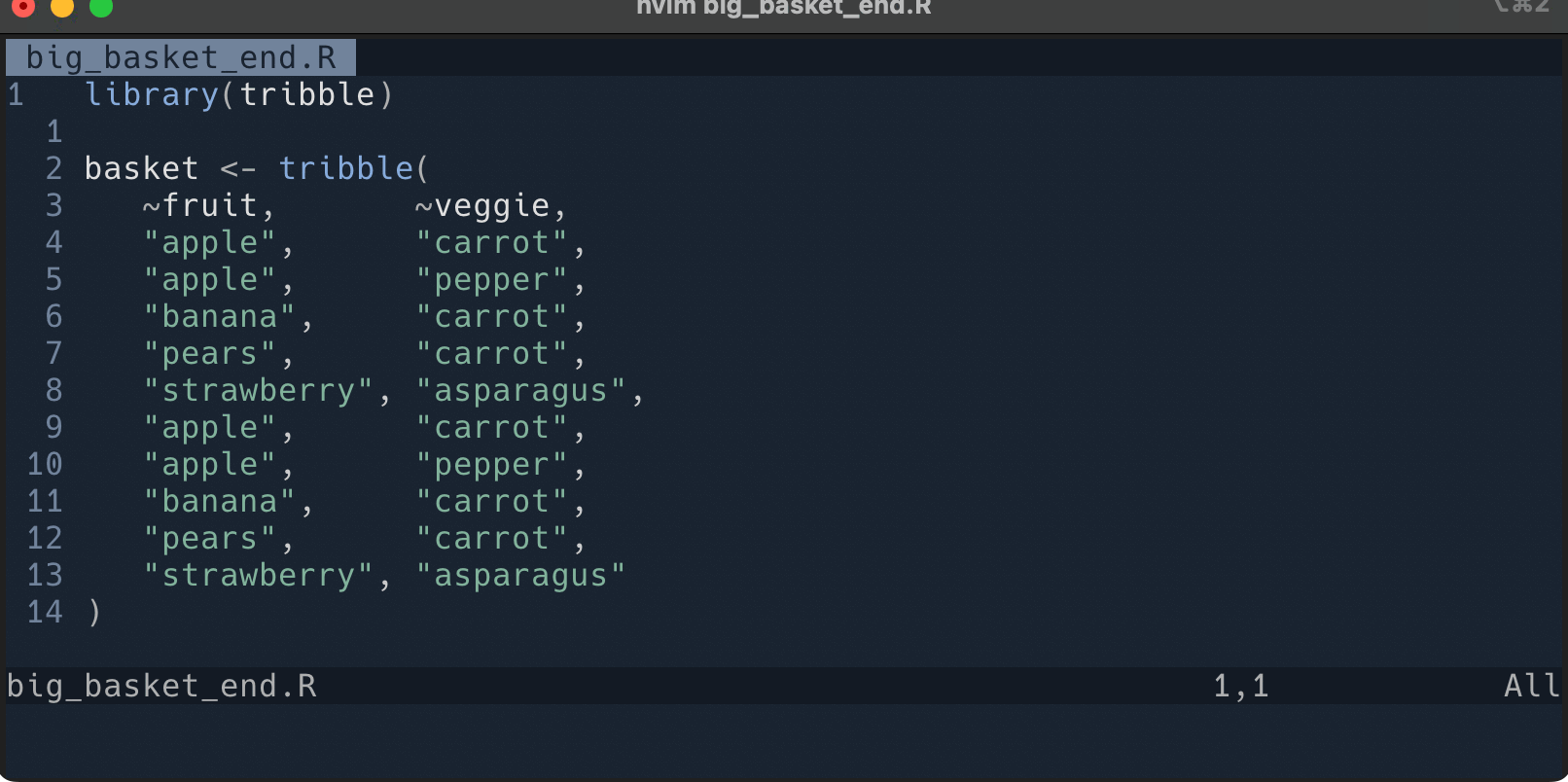Click relative line number 10 in gutter

pyautogui.click(x=45, y=464)
